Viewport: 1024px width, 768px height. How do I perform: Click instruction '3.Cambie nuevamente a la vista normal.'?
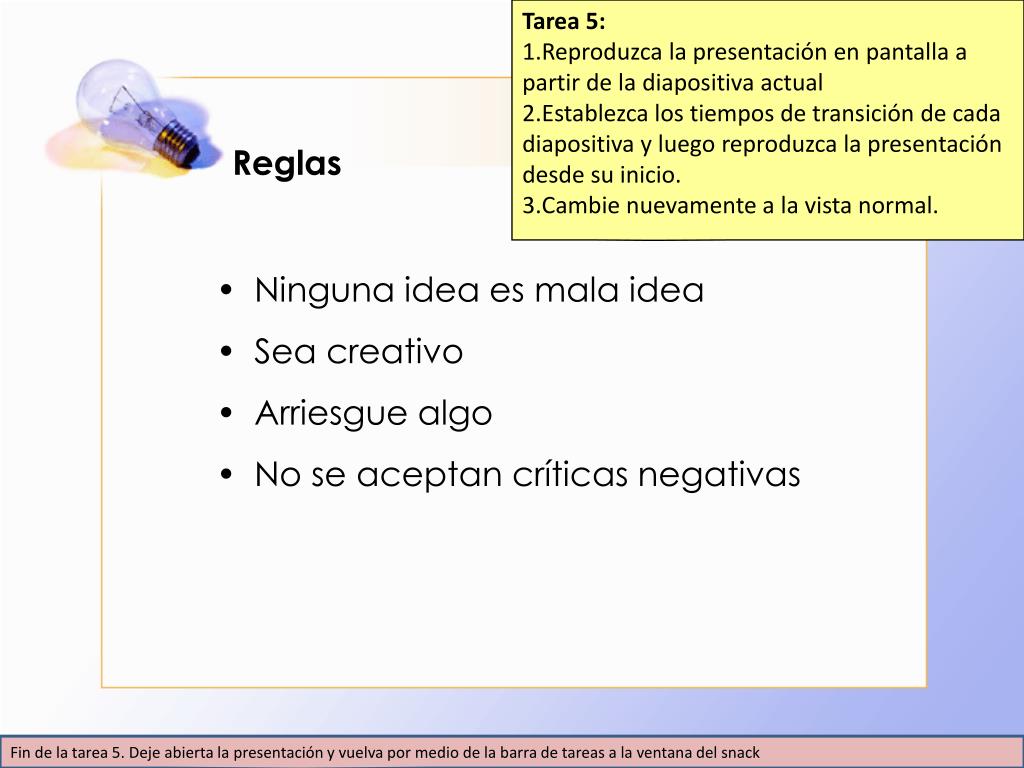729,206
